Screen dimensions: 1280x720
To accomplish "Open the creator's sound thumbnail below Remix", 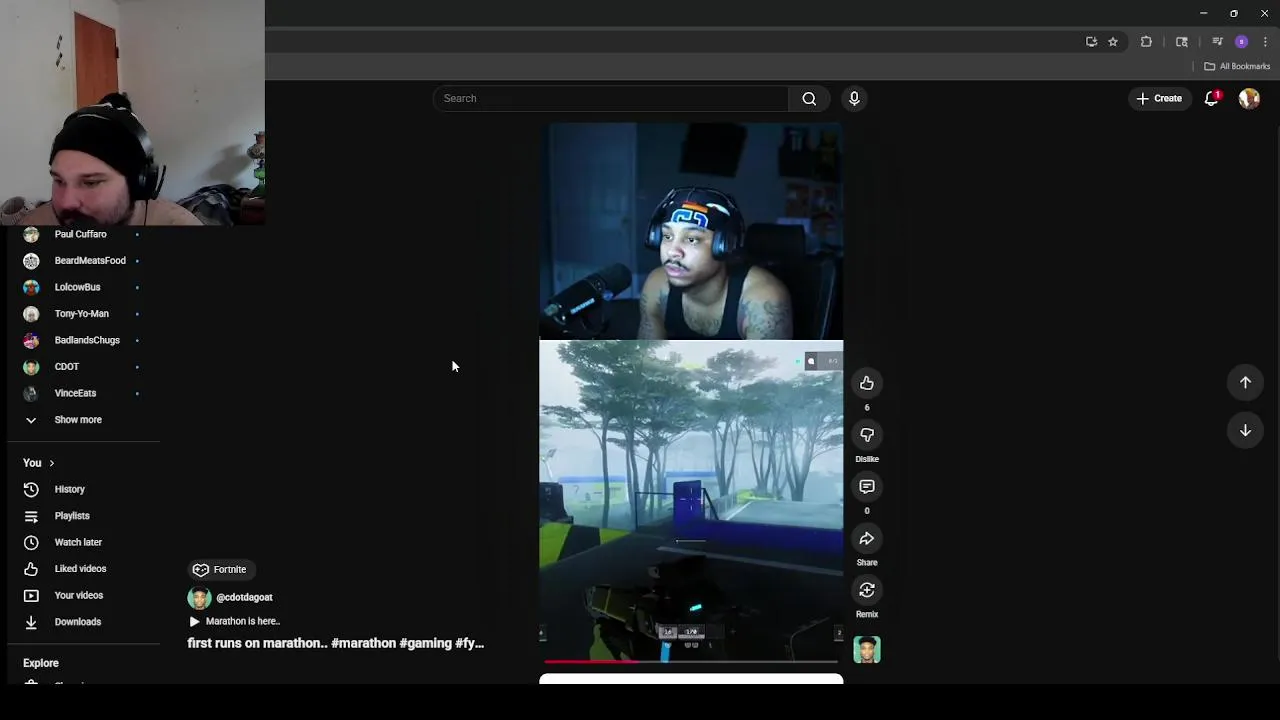I will [x=867, y=650].
